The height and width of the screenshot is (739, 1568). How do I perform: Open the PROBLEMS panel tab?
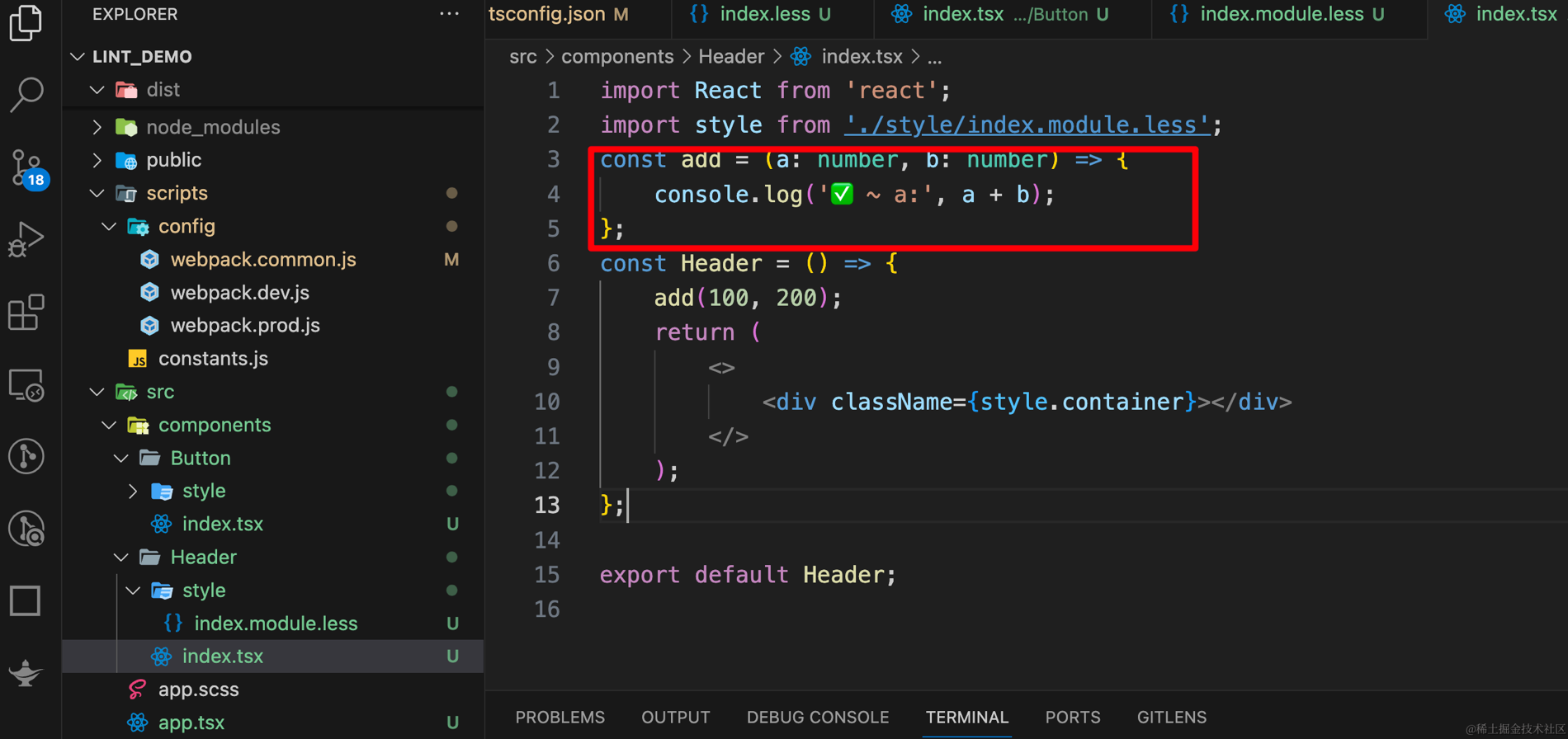coord(560,718)
